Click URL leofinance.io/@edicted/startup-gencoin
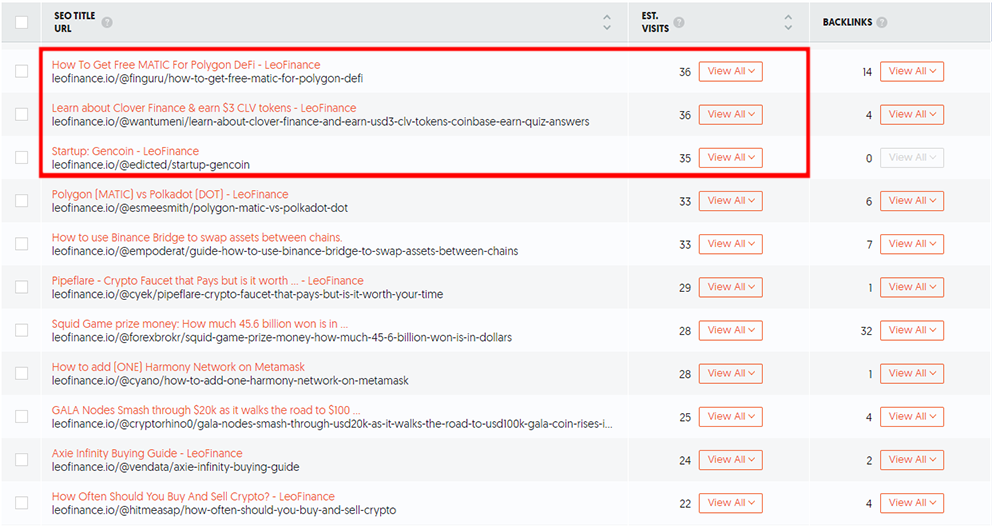This screenshot has height=526, width=992. tap(151, 165)
